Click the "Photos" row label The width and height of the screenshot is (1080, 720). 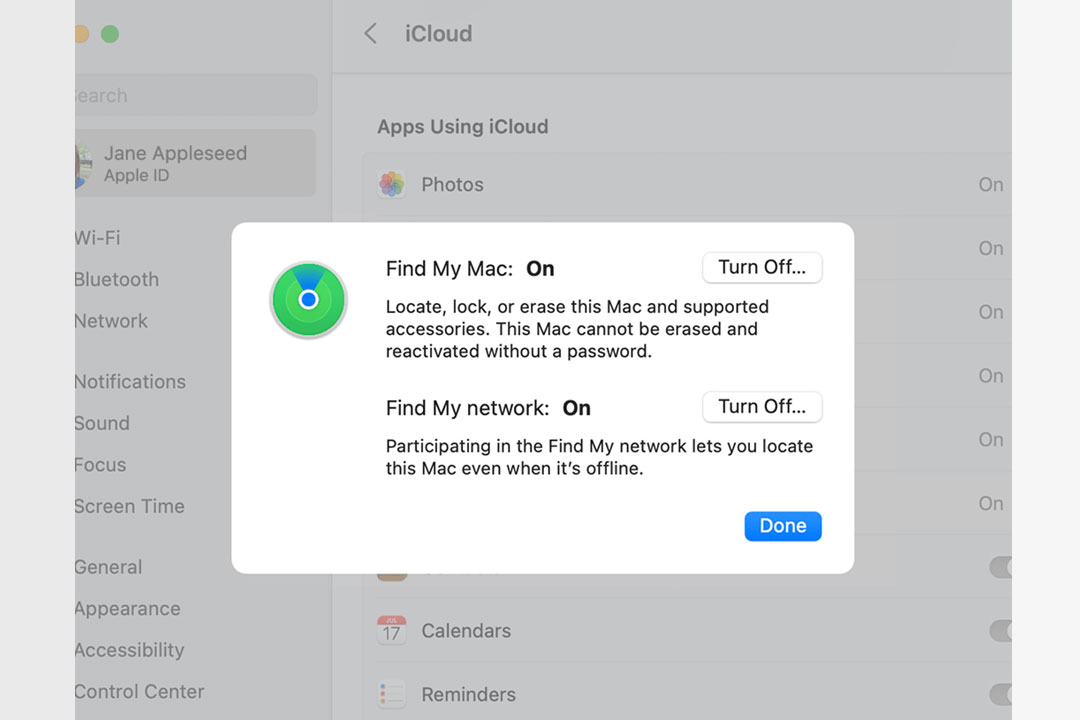453,185
